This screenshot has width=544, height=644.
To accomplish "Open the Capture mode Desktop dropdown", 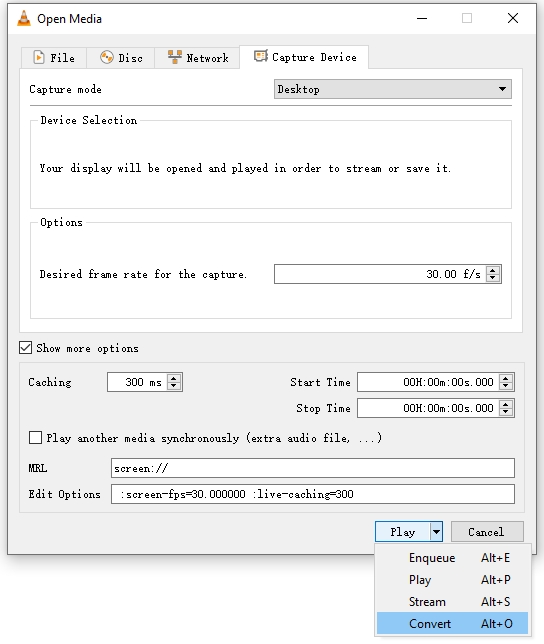I will (x=393, y=89).
